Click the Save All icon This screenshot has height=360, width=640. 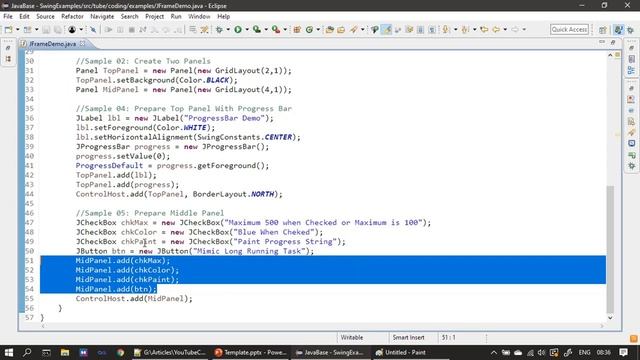click(x=58, y=29)
